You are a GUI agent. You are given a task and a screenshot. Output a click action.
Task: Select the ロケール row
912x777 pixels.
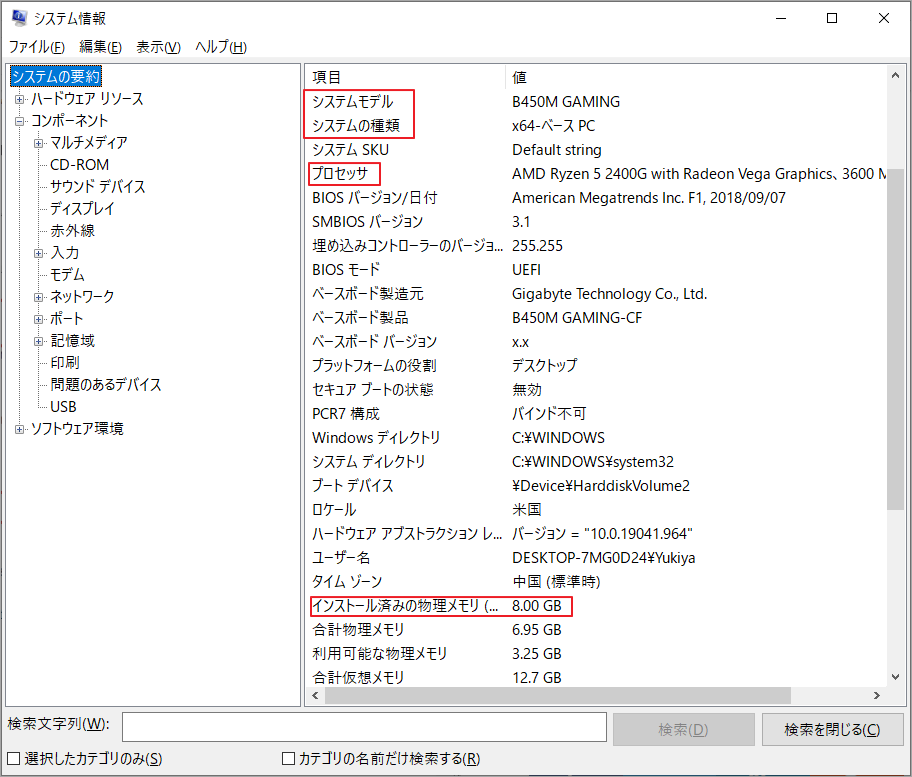click(596, 510)
